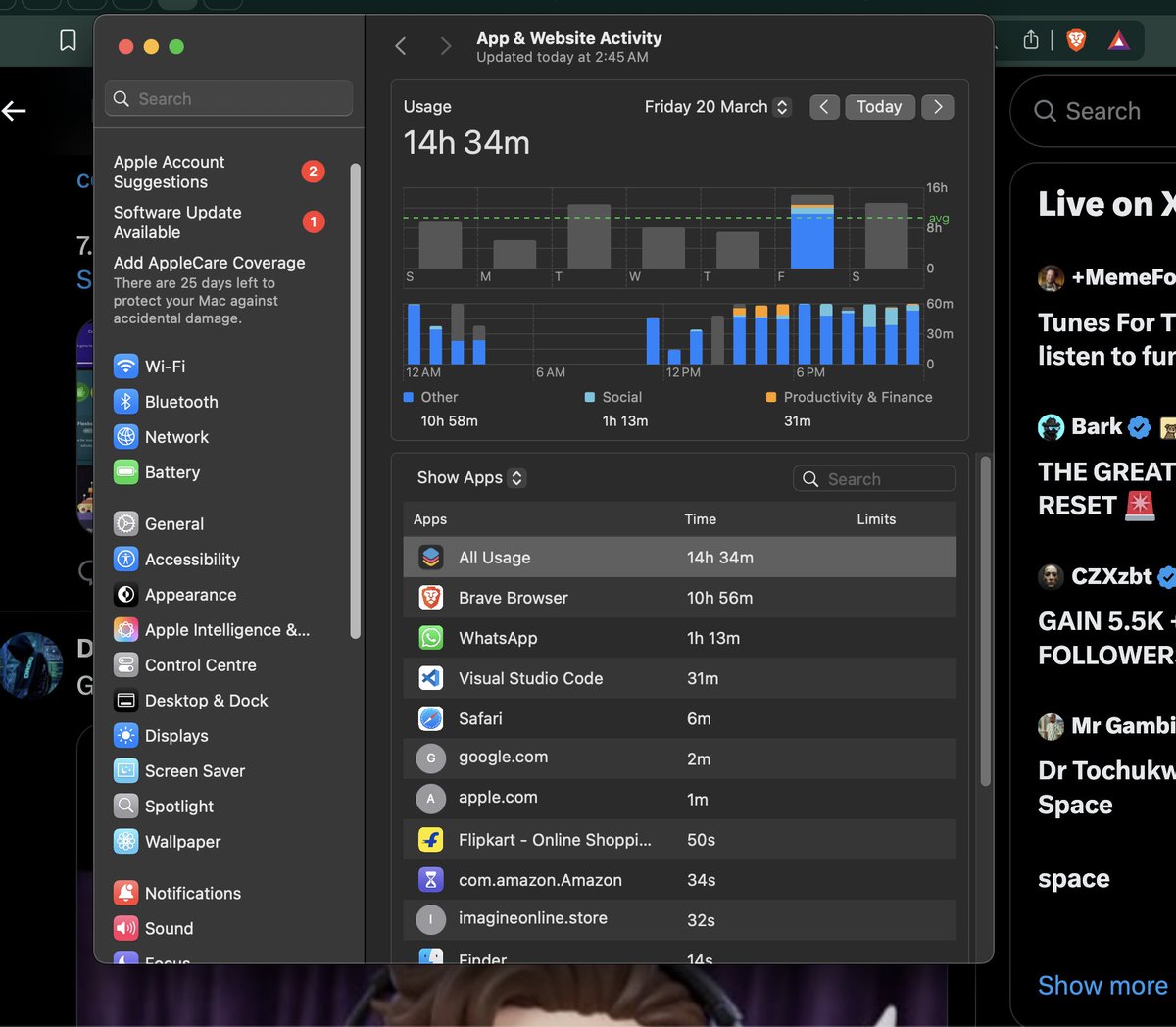Viewport: 1176px width, 1027px height.
Task: Open Add AppleCare Coverage item
Action: 210,289
